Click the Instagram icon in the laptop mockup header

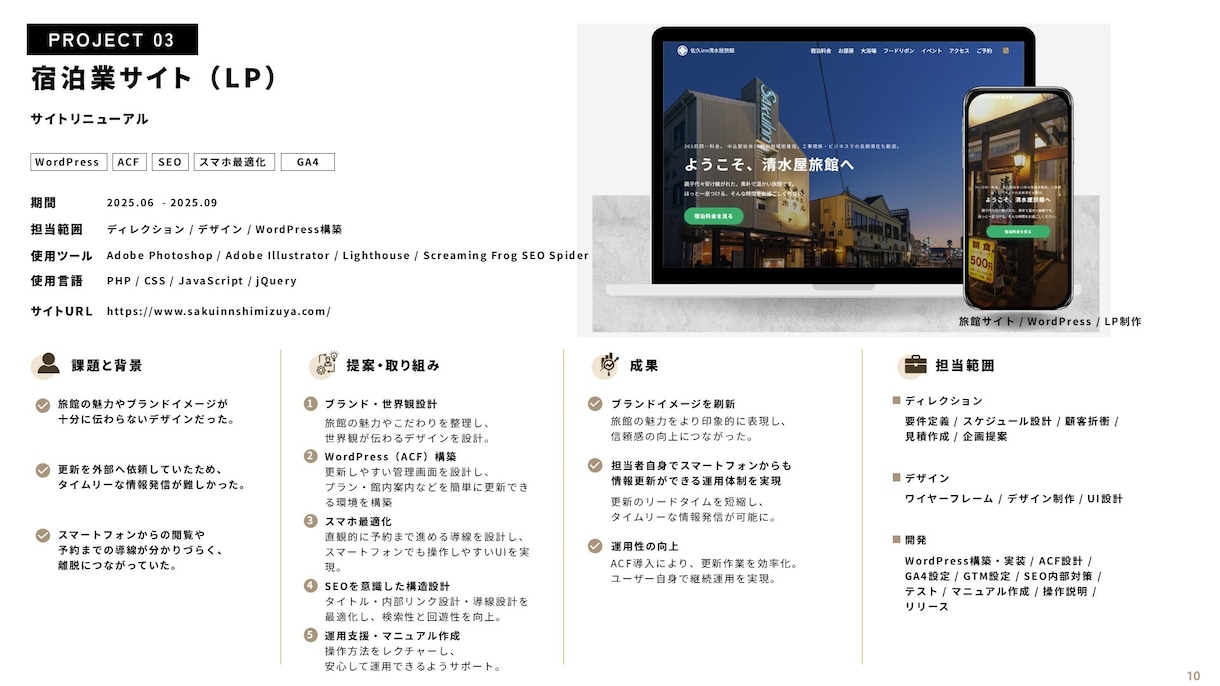[1006, 50]
